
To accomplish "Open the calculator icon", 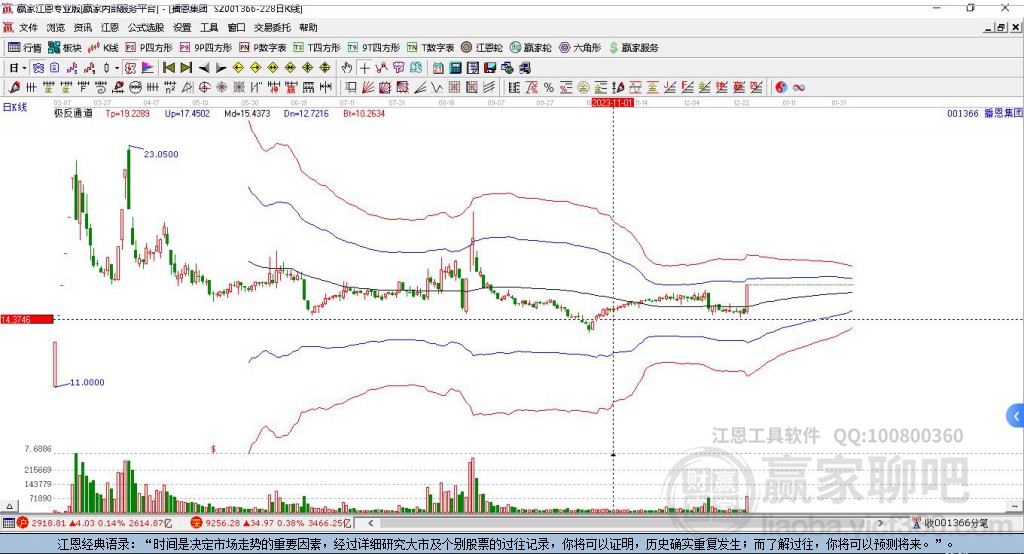I will click(x=456, y=68).
